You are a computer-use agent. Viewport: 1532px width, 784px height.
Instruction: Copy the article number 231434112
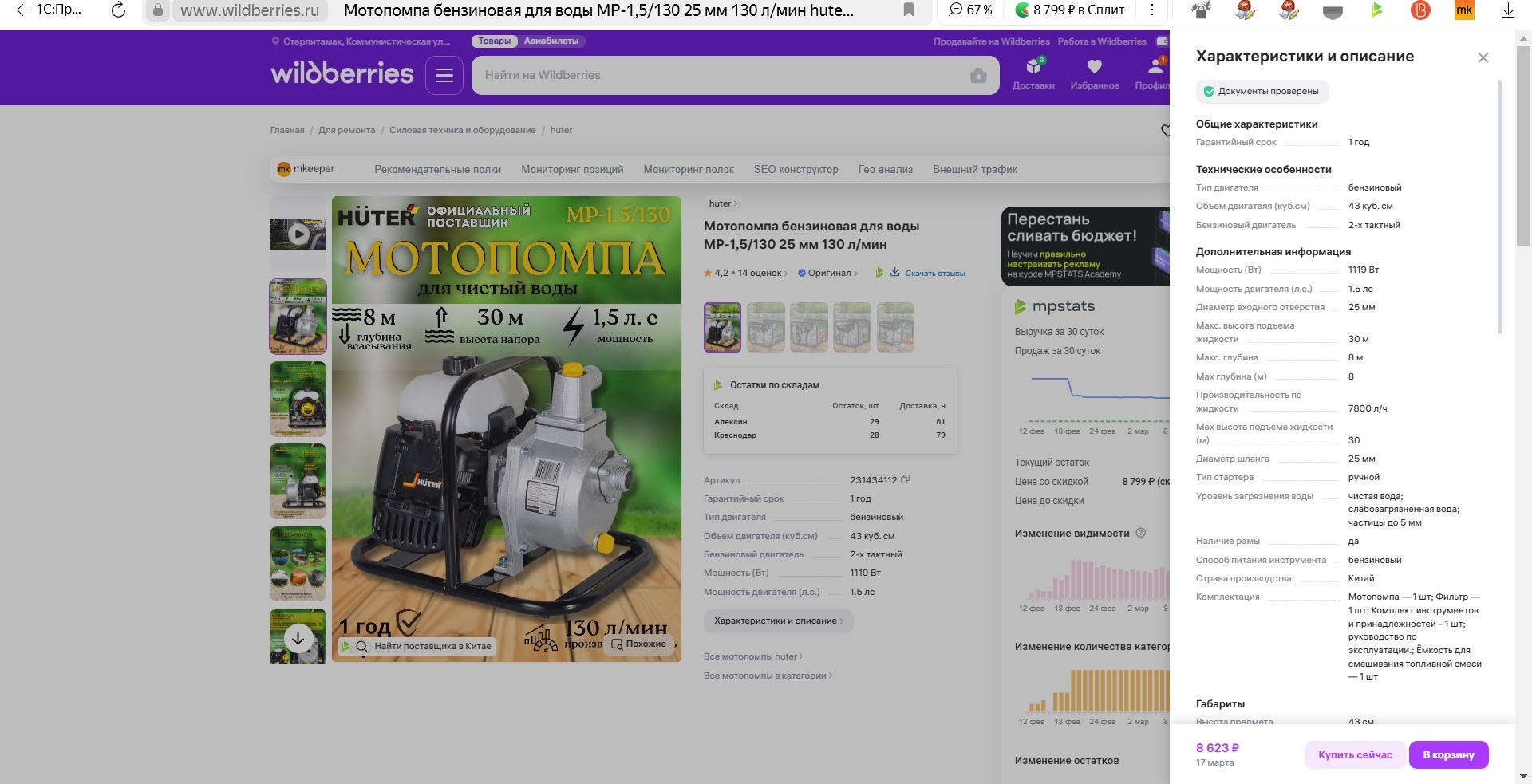[x=905, y=479]
